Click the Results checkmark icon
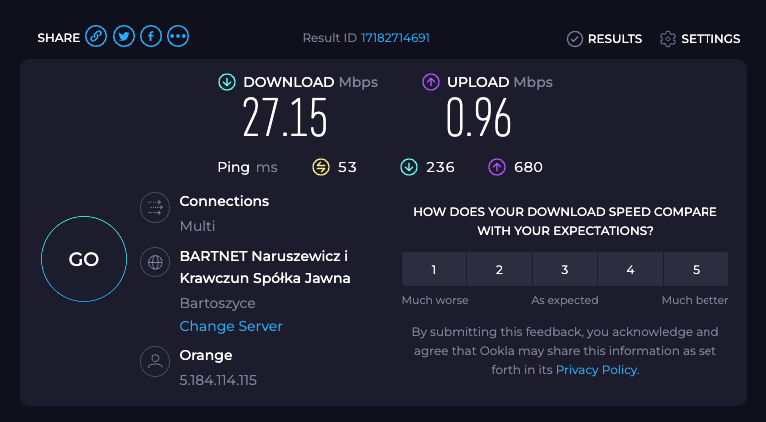Screen dimensions: 766x422 point(574,39)
